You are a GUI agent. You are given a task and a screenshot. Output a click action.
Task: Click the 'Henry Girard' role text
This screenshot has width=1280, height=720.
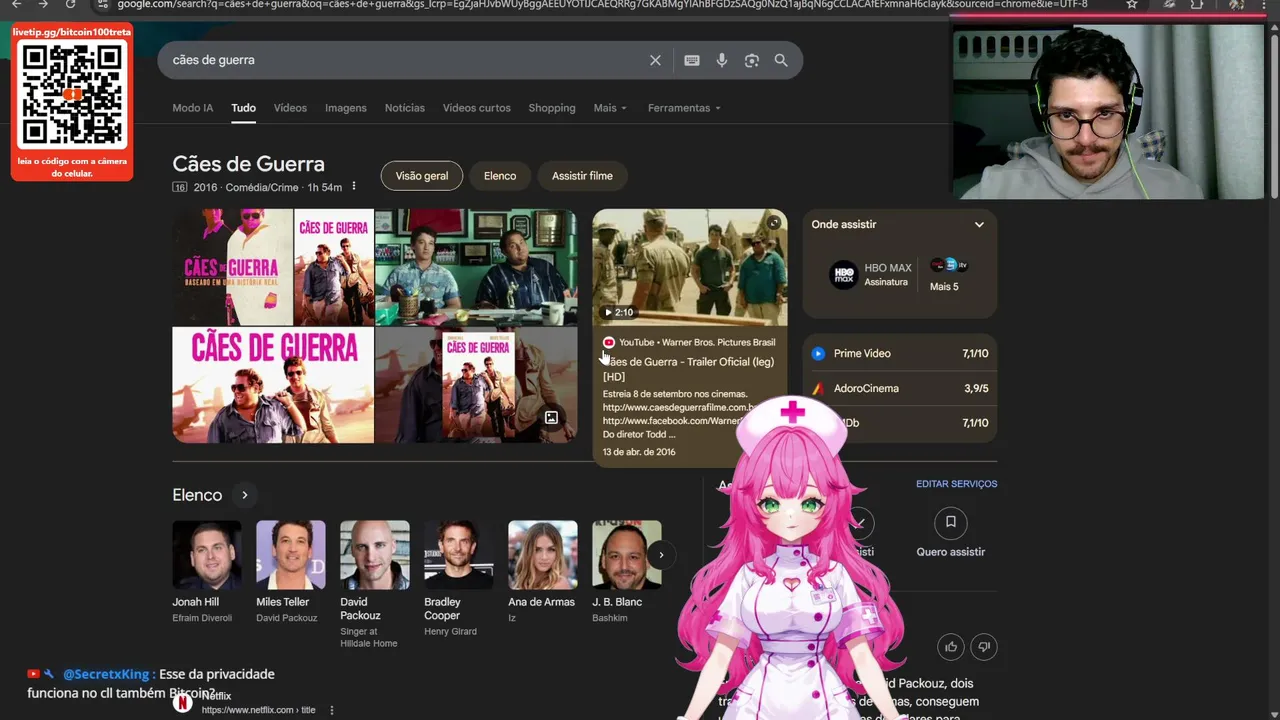(x=450, y=632)
